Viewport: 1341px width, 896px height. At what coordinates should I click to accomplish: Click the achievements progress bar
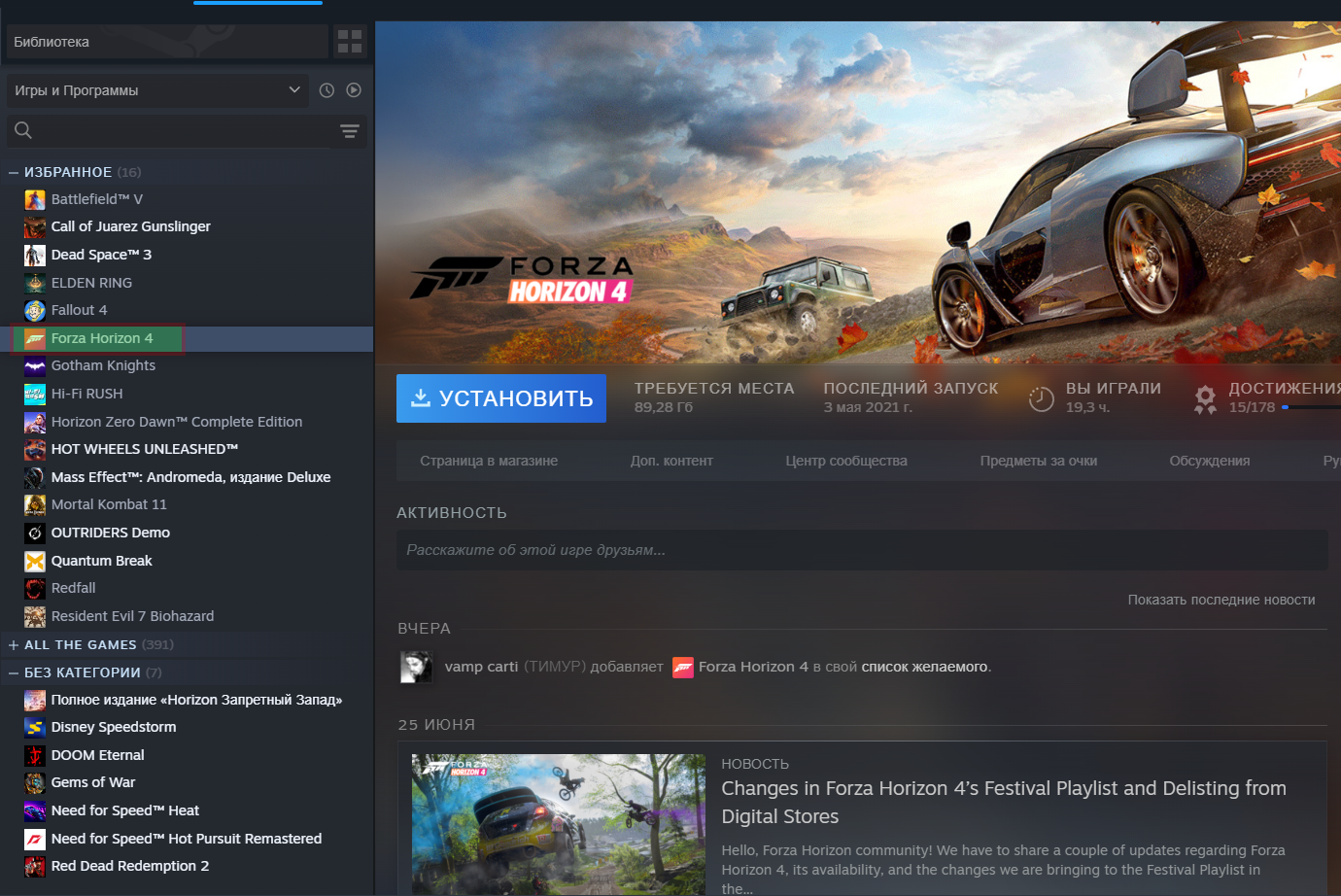click(1312, 407)
